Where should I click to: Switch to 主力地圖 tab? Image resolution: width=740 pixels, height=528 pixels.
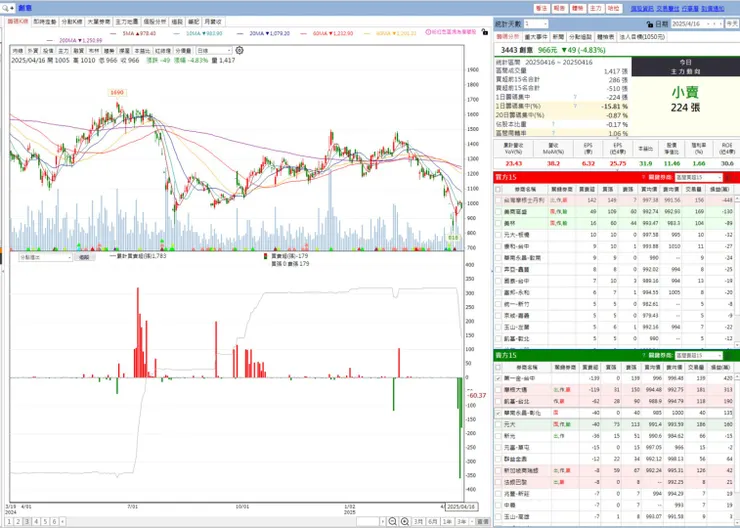127,22
